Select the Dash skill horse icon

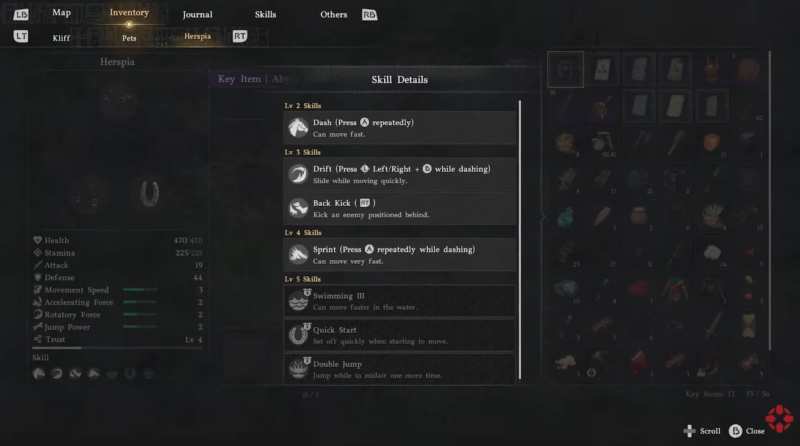[x=298, y=128]
